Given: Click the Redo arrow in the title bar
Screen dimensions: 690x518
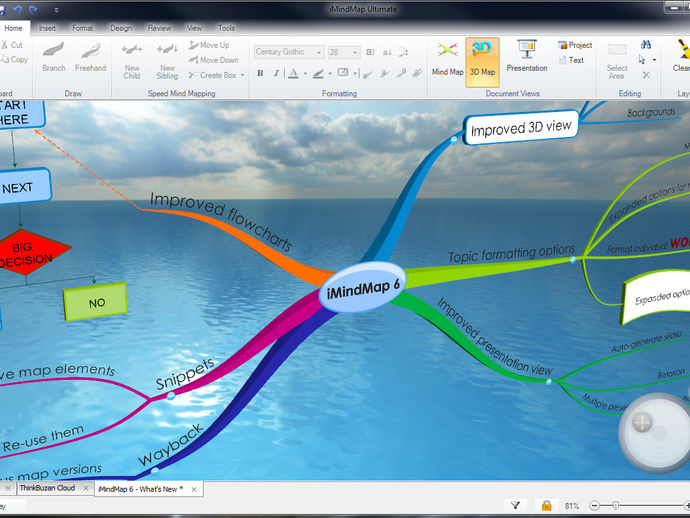Looking at the screenshot, I should click(33, 9).
